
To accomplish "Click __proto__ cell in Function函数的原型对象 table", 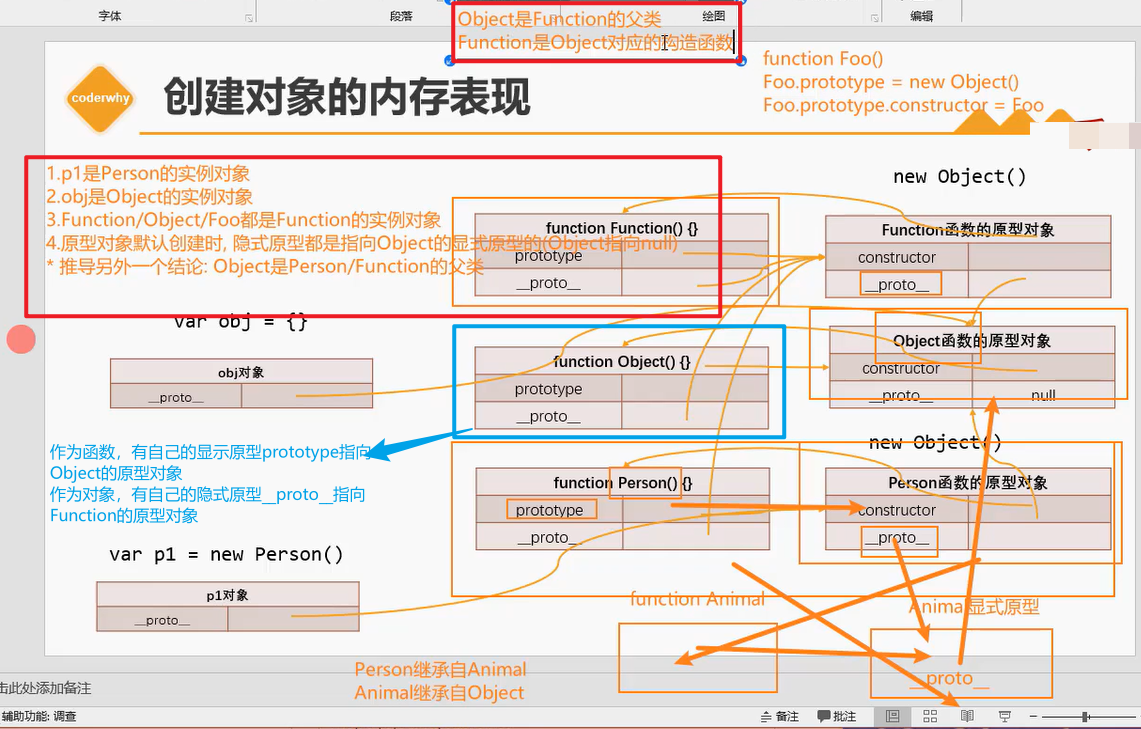I will pyautogui.click(x=896, y=284).
